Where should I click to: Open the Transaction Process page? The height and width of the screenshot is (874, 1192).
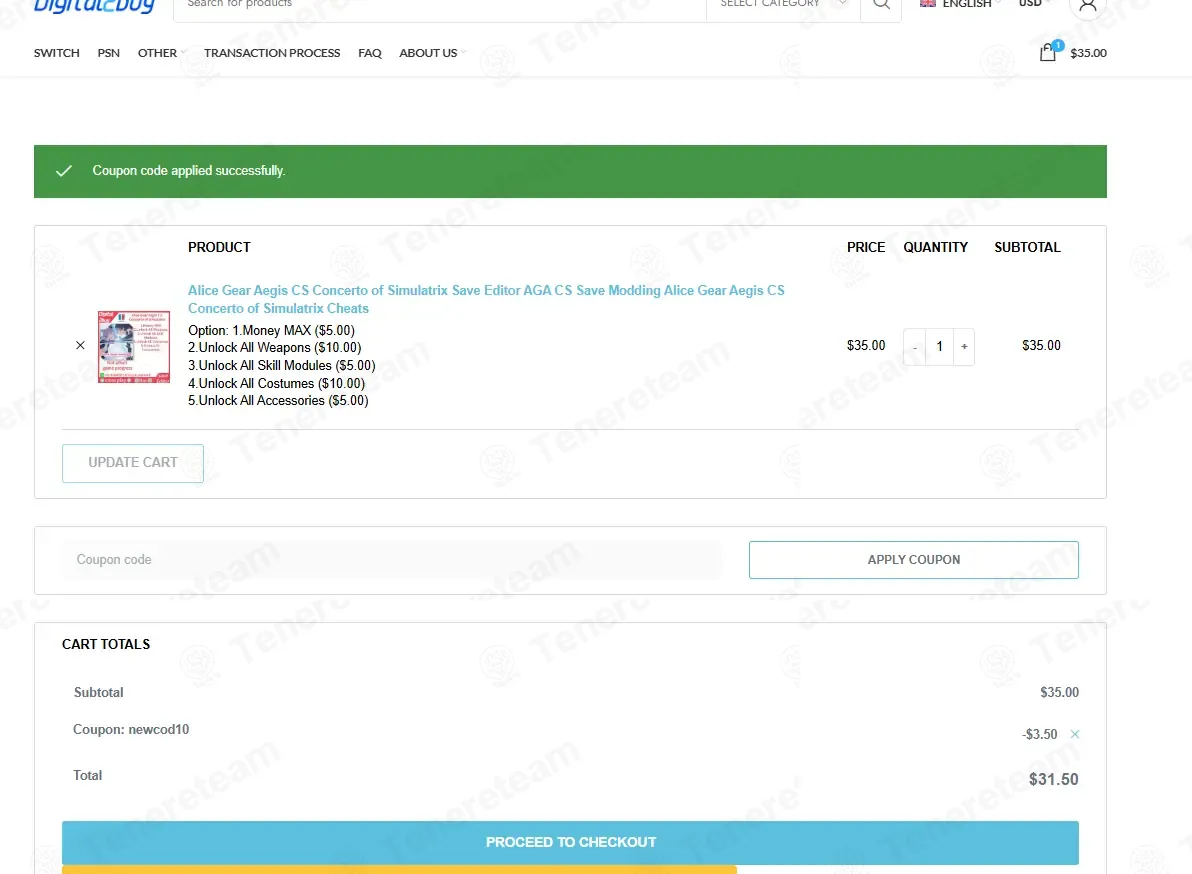point(271,52)
